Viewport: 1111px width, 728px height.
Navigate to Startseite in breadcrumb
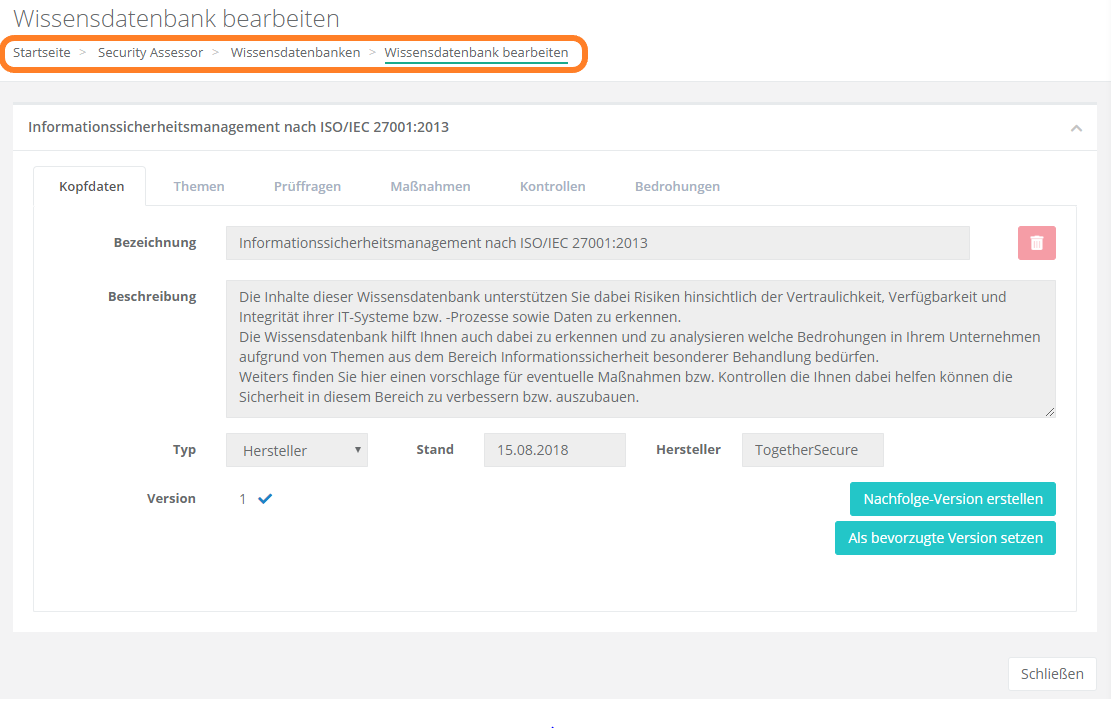pyautogui.click(x=42, y=53)
